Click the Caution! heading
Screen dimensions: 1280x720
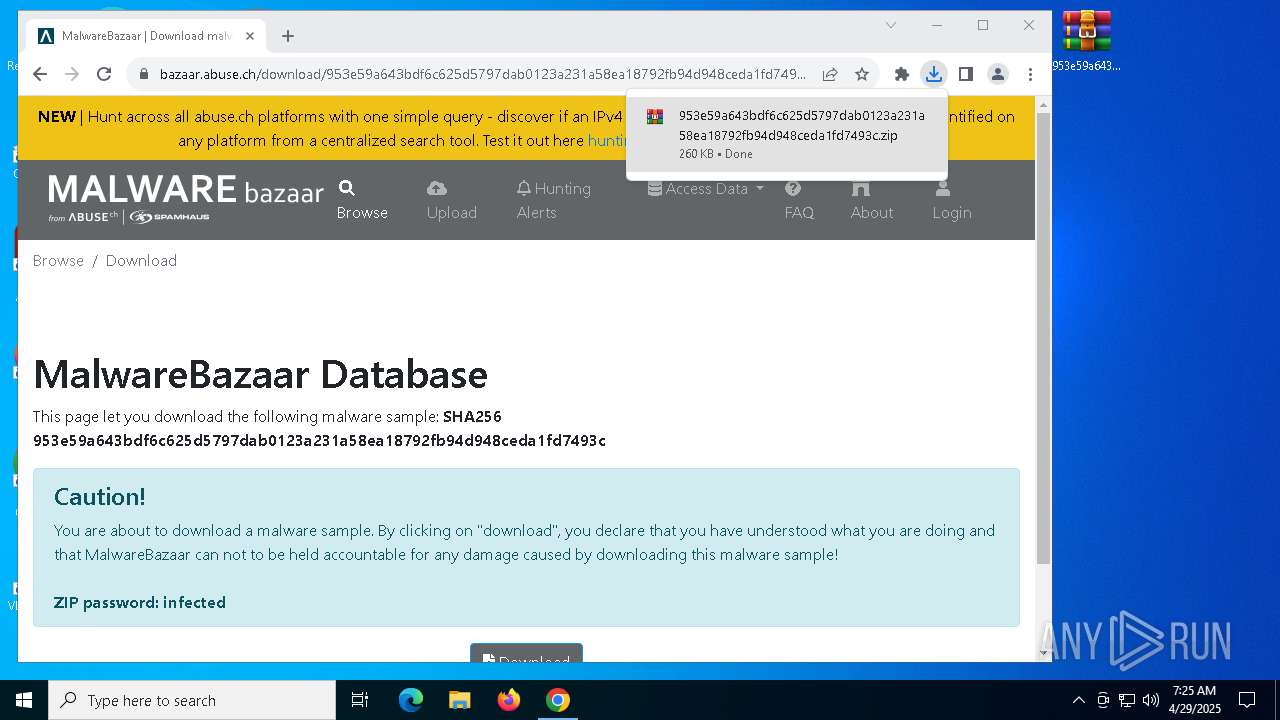99,497
